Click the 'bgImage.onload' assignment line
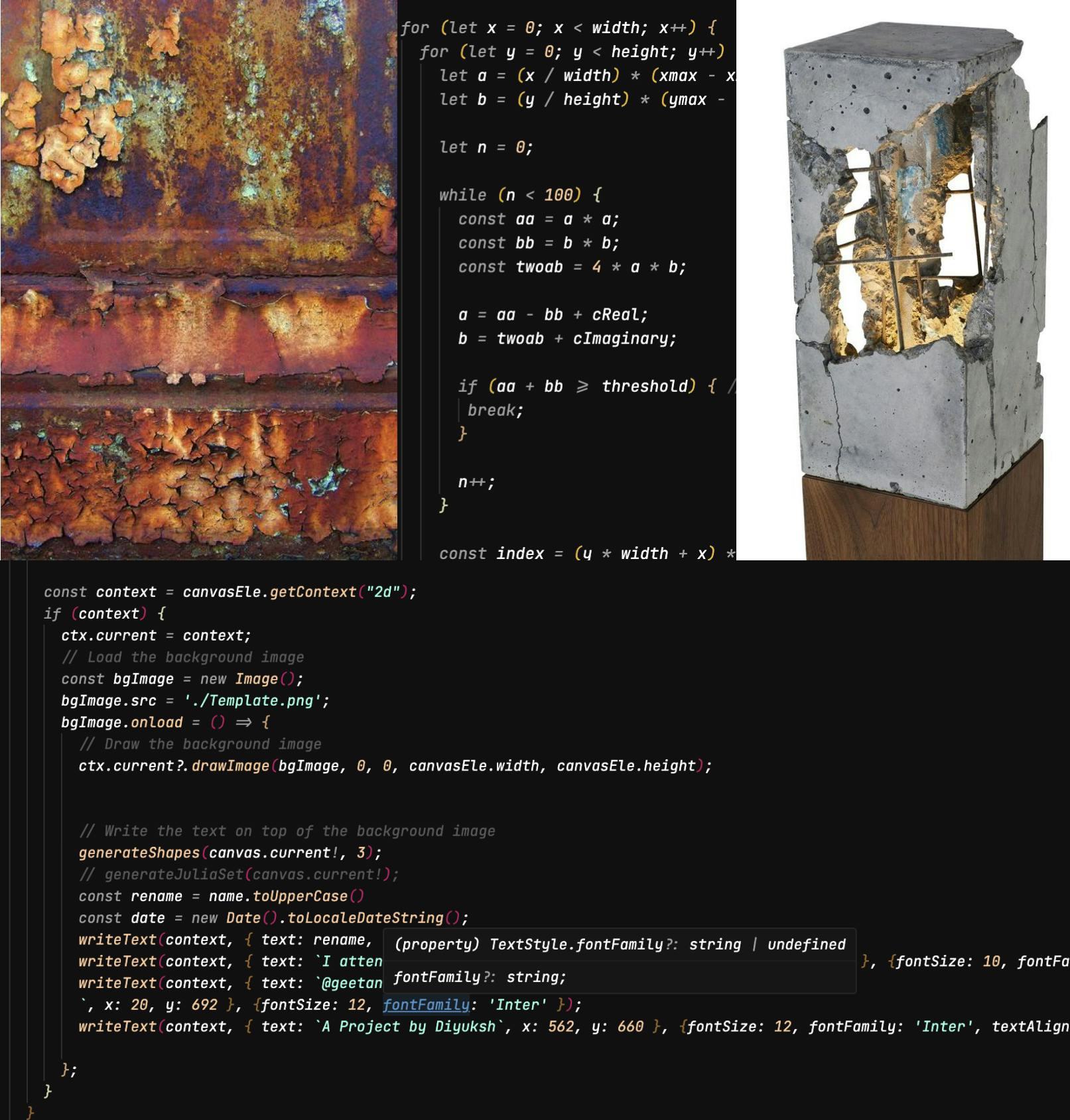 pos(165,723)
